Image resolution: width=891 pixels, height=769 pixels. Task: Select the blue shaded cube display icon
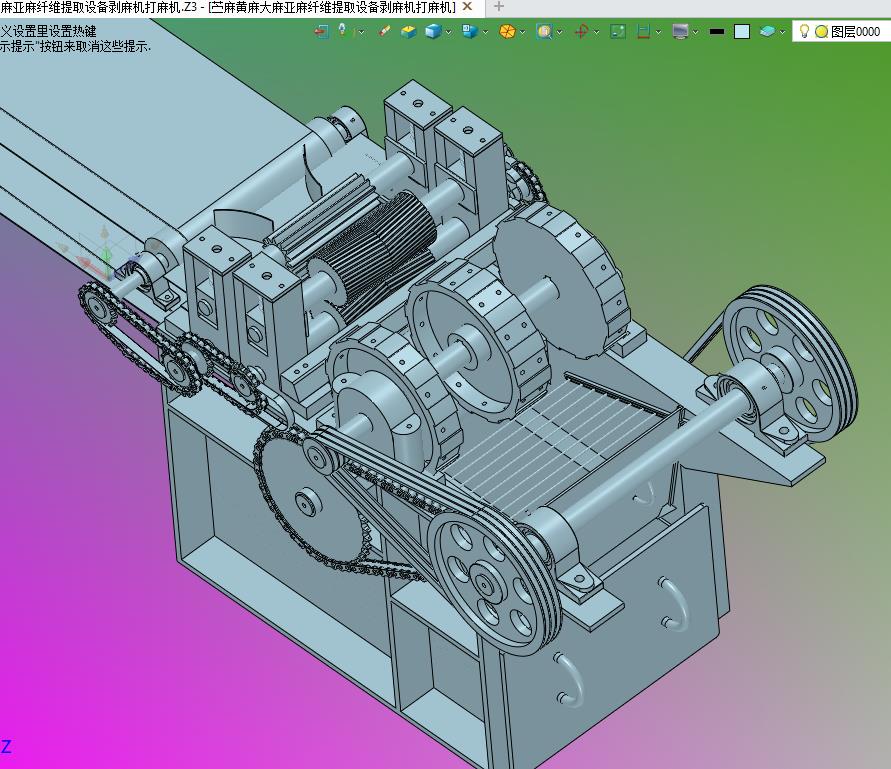433,31
